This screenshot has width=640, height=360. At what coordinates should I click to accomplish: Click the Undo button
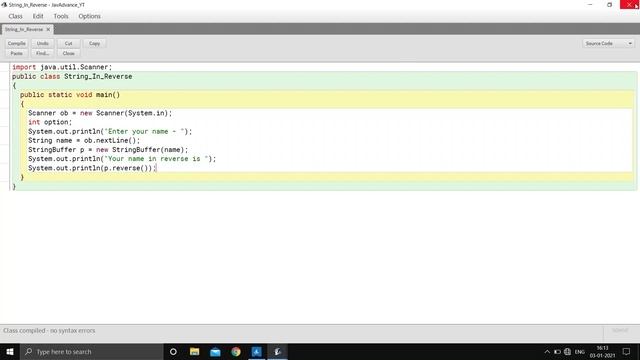[x=42, y=43]
